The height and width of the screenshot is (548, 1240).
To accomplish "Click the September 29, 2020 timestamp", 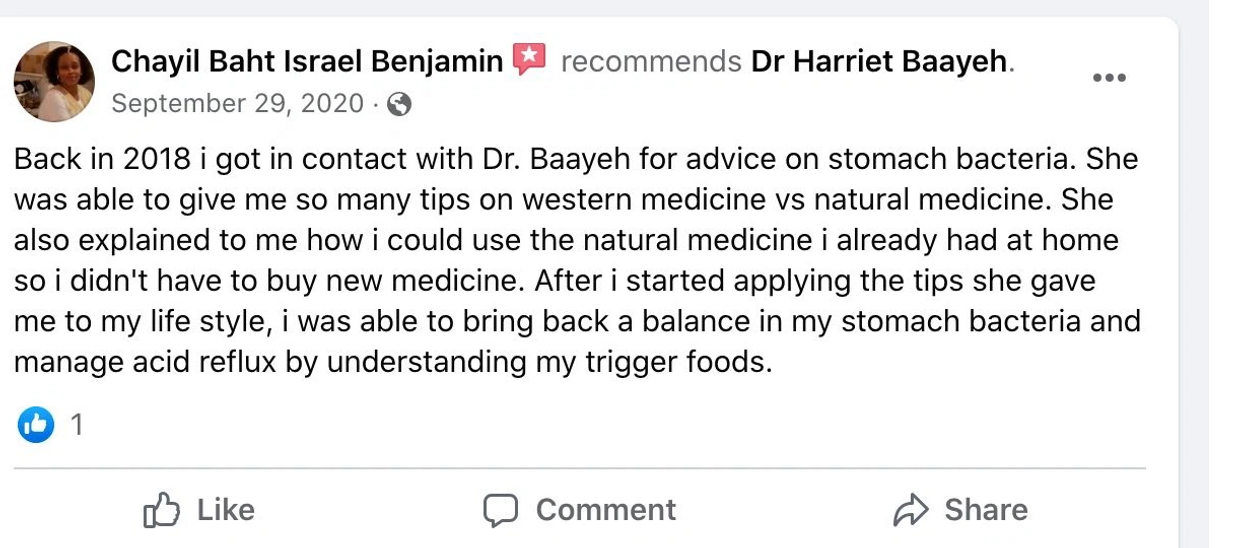I will coord(237,104).
